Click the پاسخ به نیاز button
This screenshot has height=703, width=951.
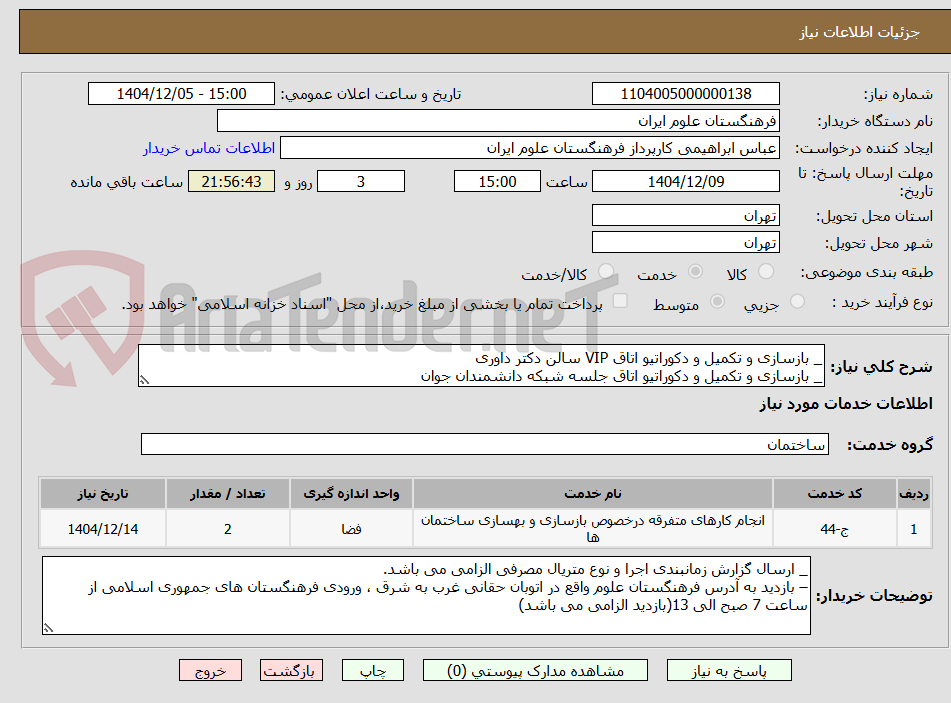pos(729,670)
